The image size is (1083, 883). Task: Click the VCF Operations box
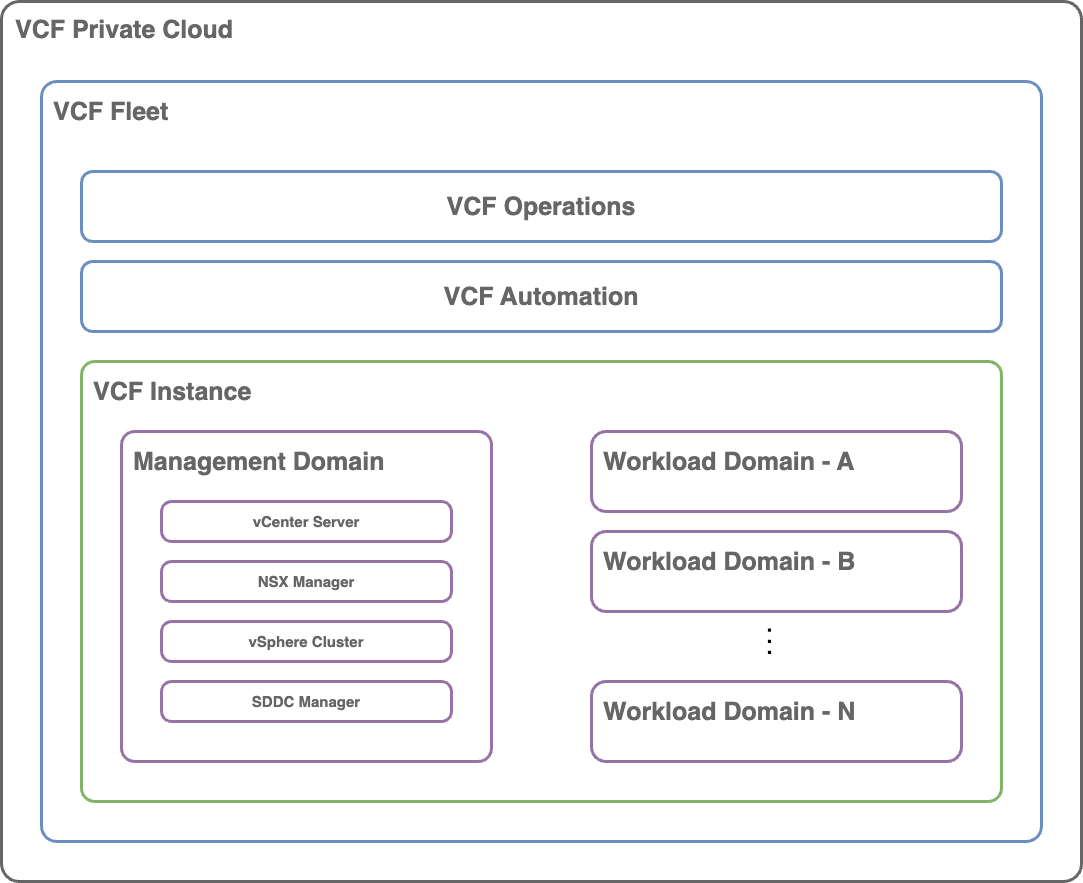[x=540, y=207]
